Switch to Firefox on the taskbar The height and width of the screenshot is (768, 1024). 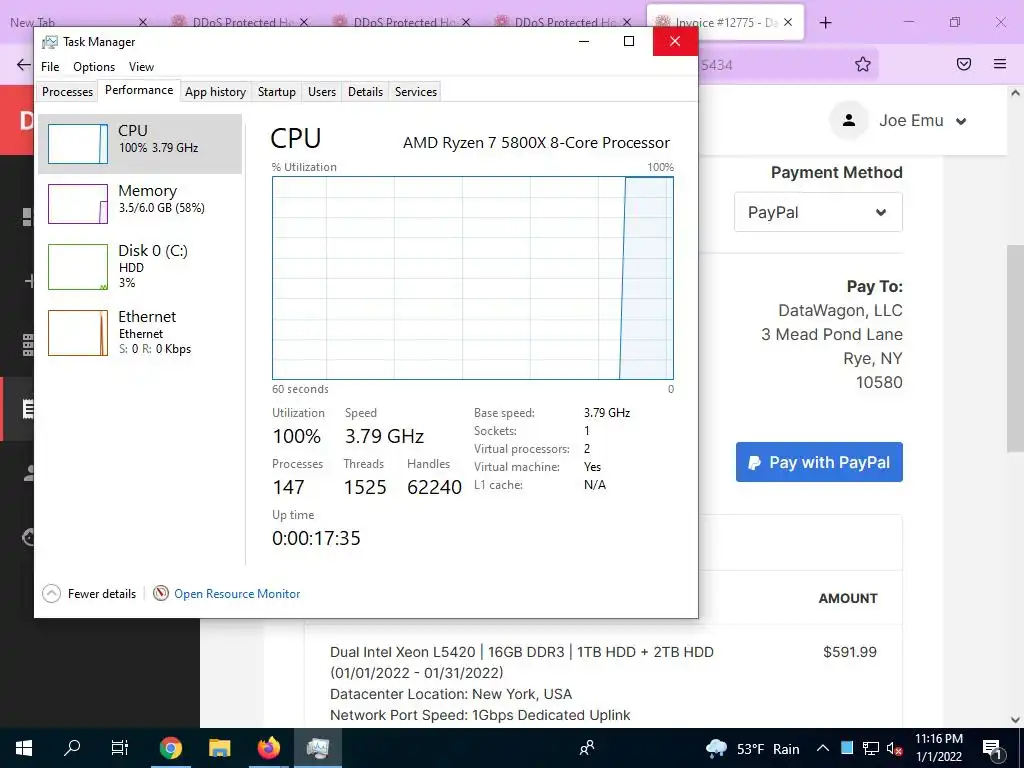pos(268,748)
